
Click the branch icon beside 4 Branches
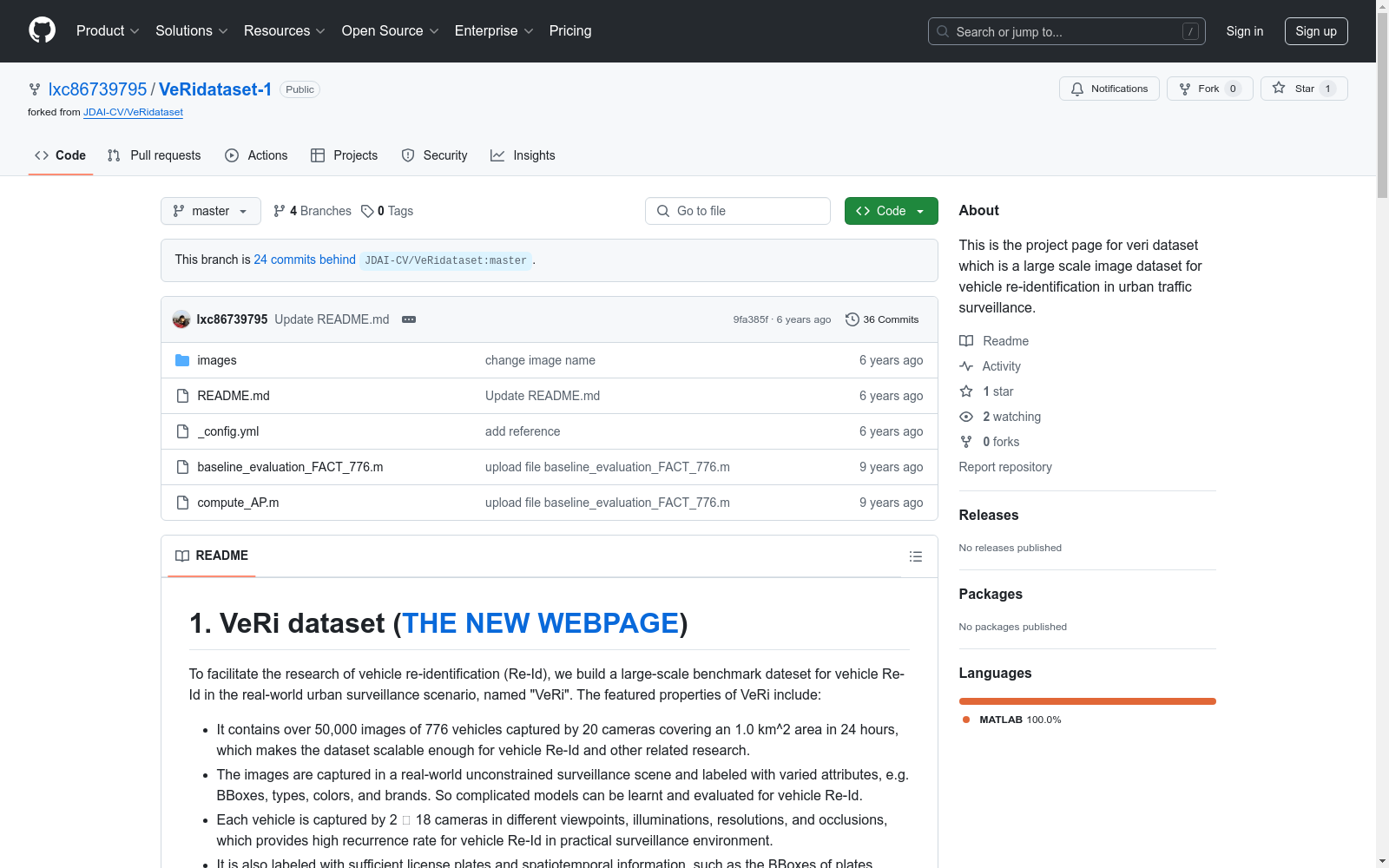tap(280, 211)
